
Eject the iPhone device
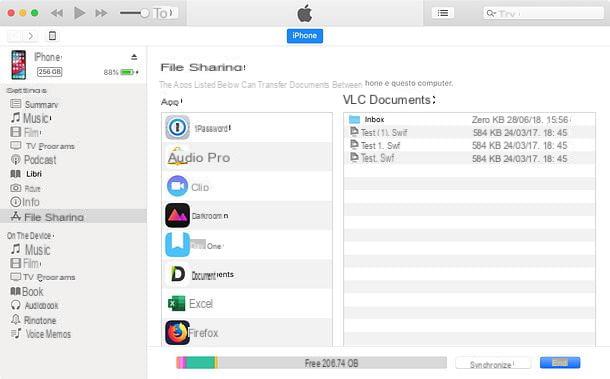[134, 57]
